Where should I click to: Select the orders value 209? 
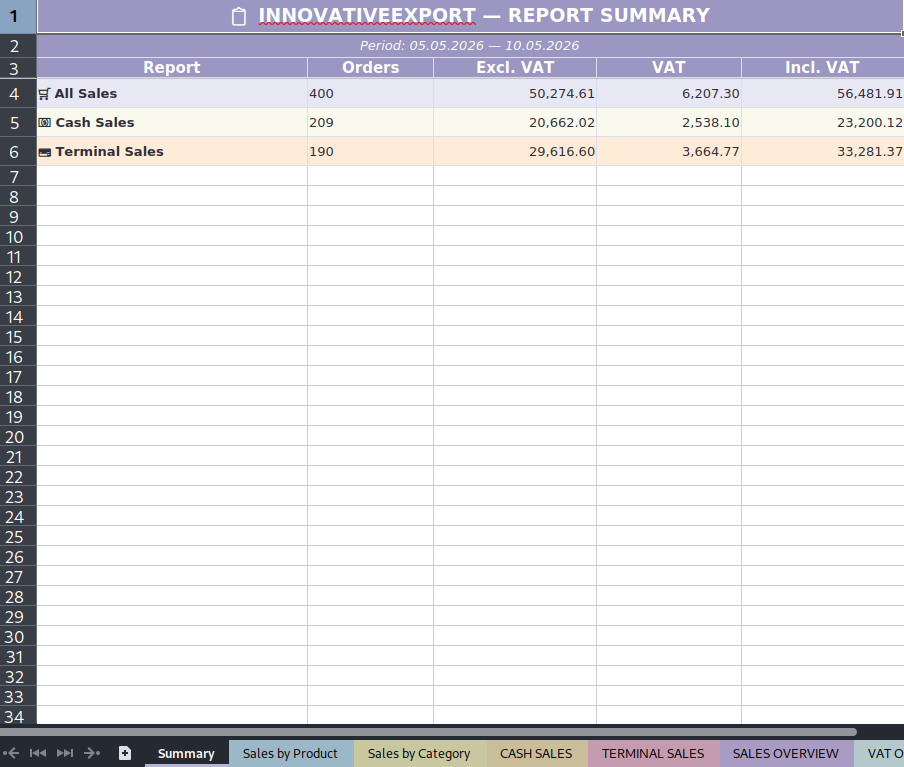coord(370,122)
